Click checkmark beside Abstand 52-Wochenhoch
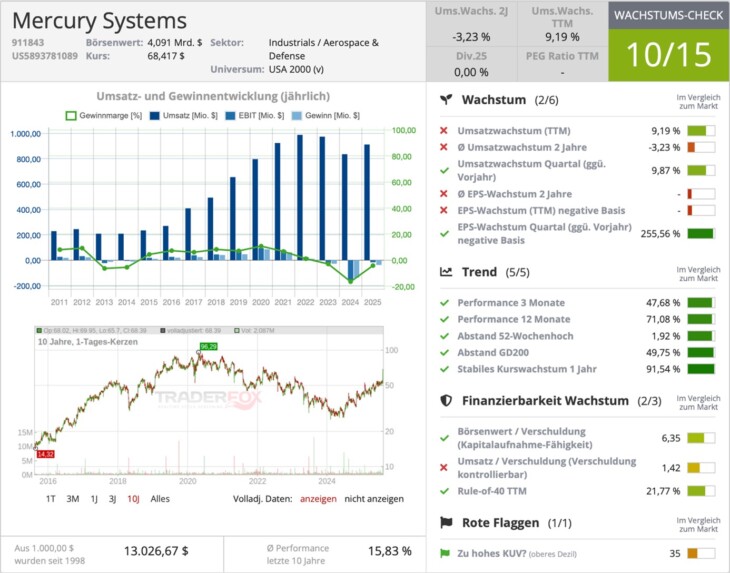Screen dimensions: 730x573 coord(444,336)
